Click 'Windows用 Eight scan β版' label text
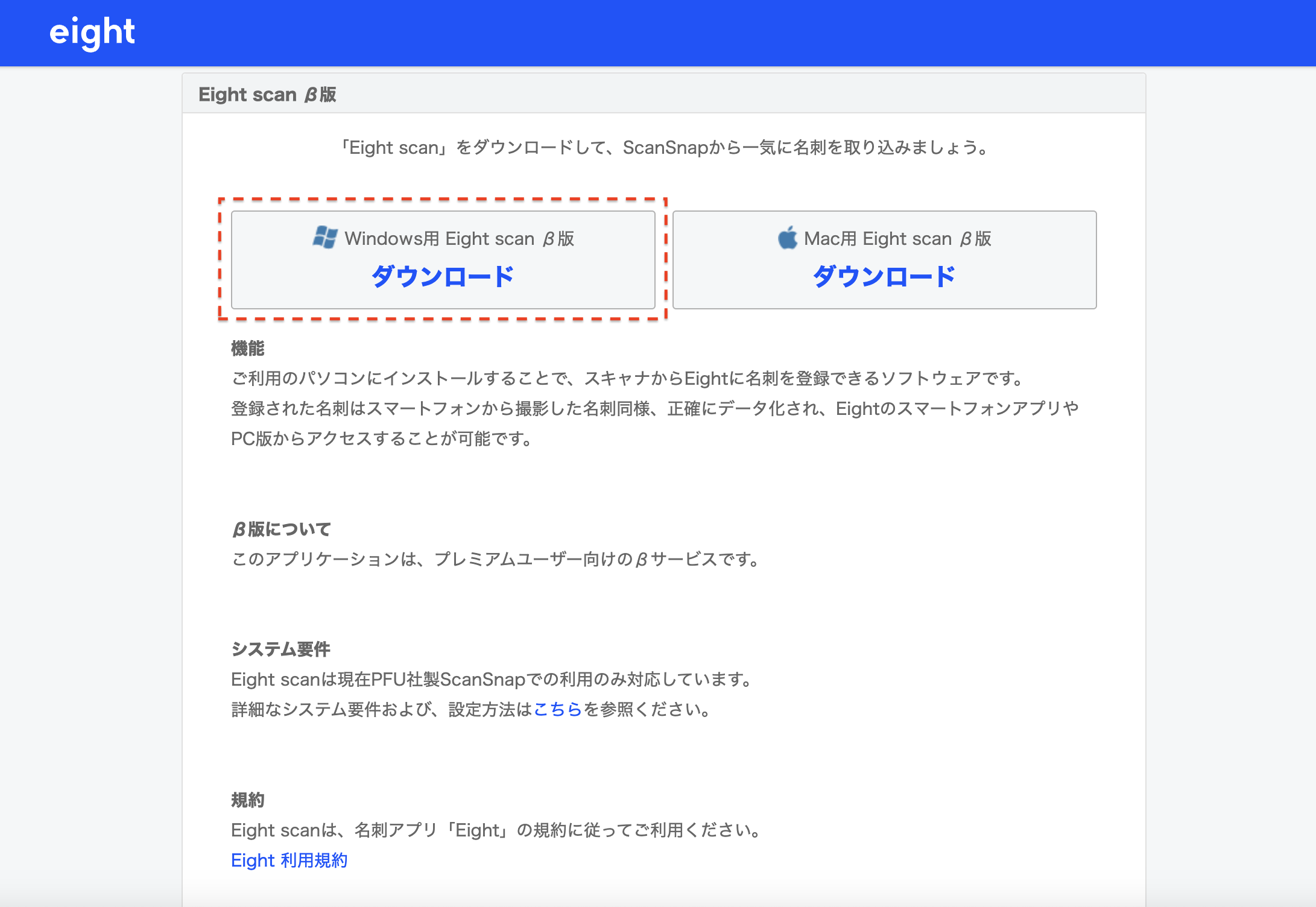The width and height of the screenshot is (1316, 907). pyautogui.click(x=459, y=239)
